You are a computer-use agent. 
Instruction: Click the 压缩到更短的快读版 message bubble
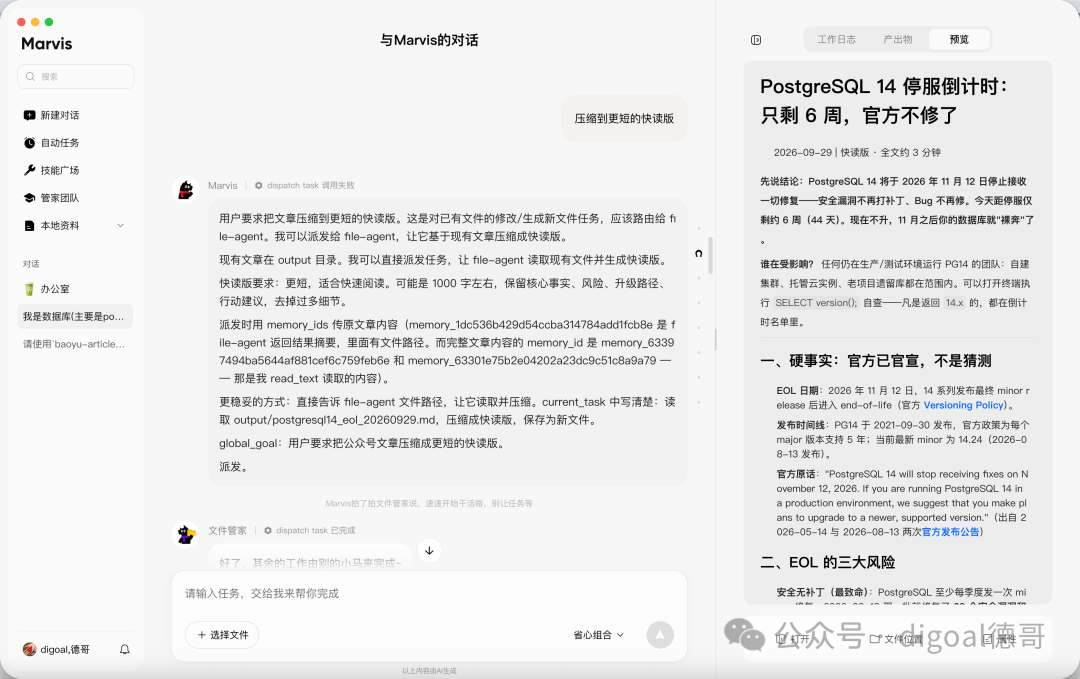624,118
